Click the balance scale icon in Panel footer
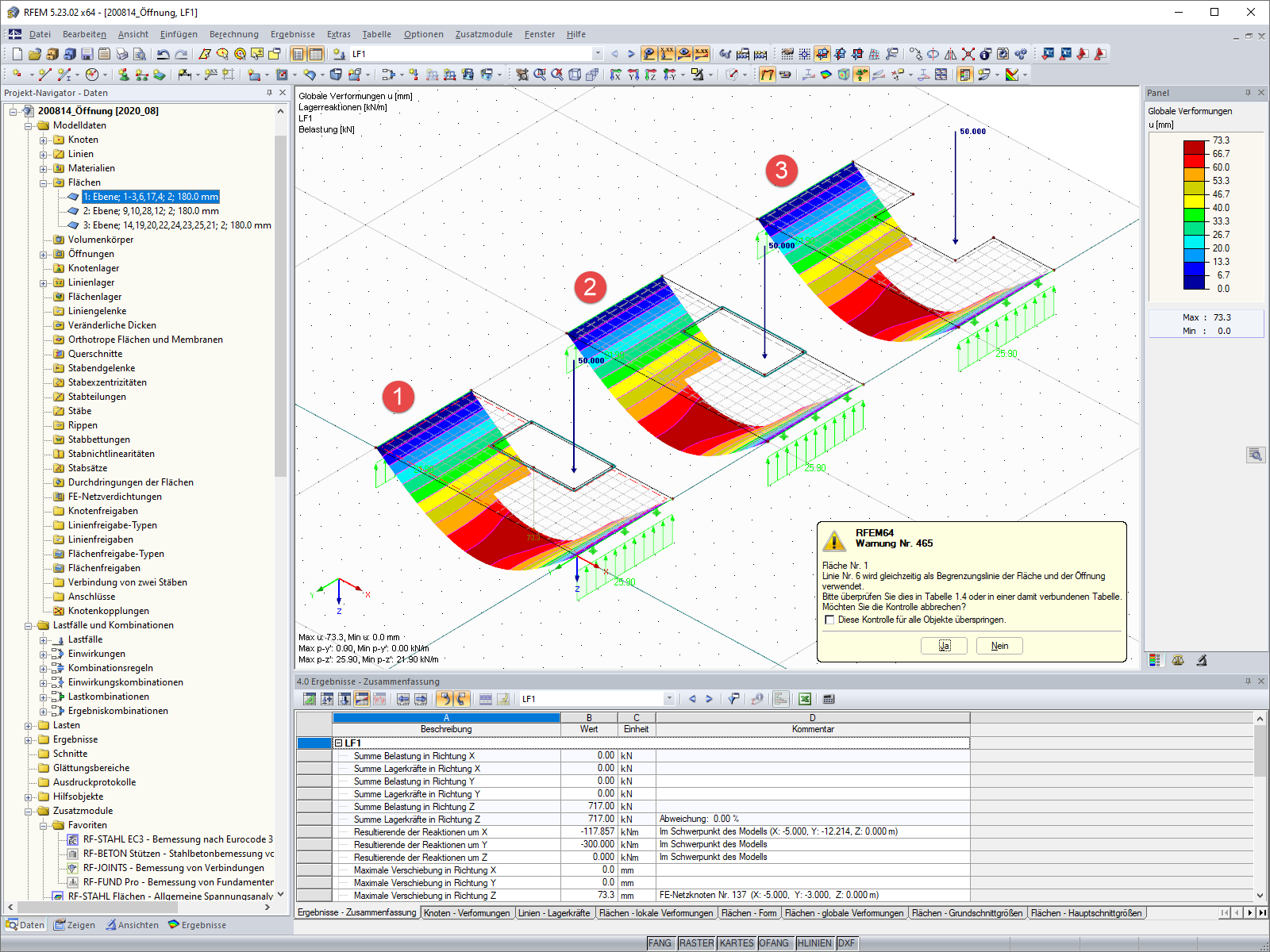This screenshot has height=952, width=1270. point(1178,660)
